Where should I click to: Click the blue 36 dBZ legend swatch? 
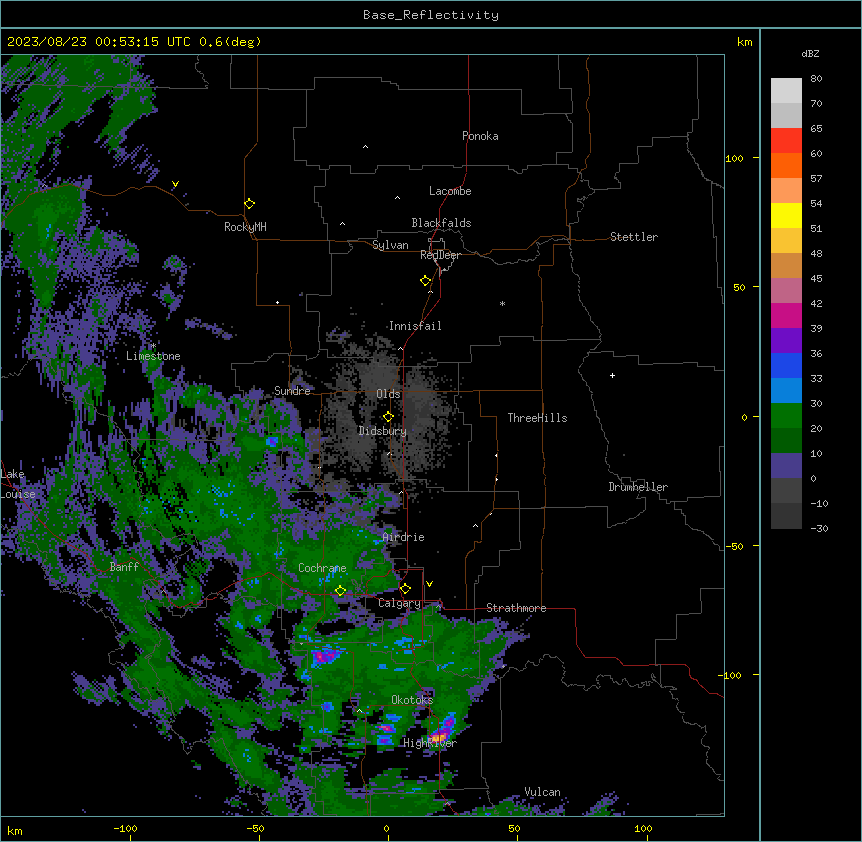point(786,365)
